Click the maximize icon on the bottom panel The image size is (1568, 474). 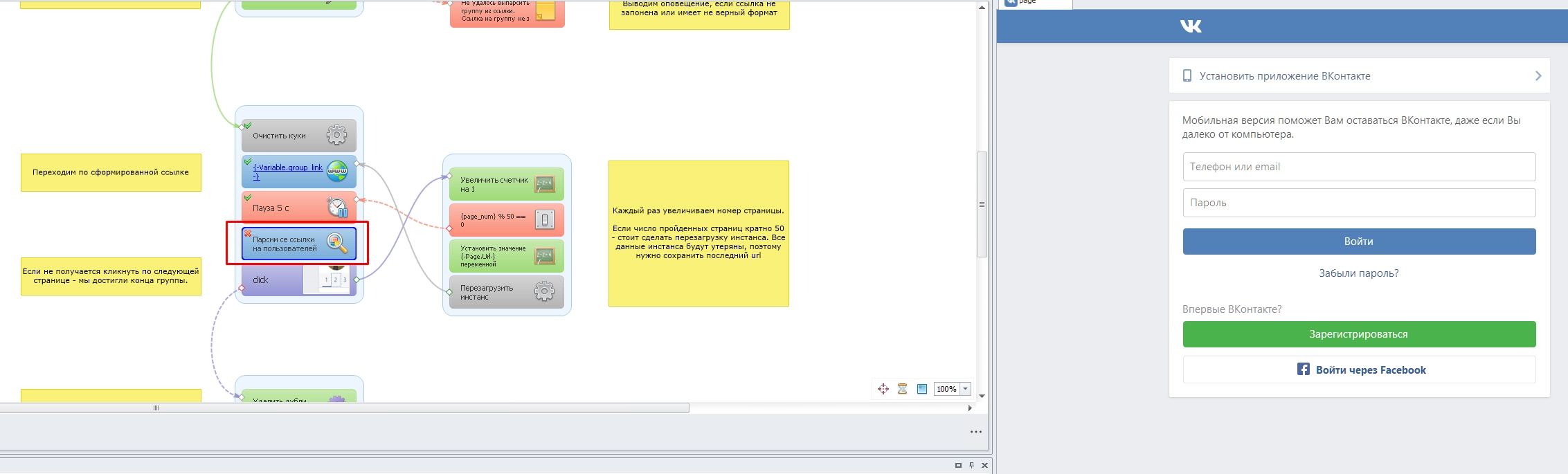point(958,465)
